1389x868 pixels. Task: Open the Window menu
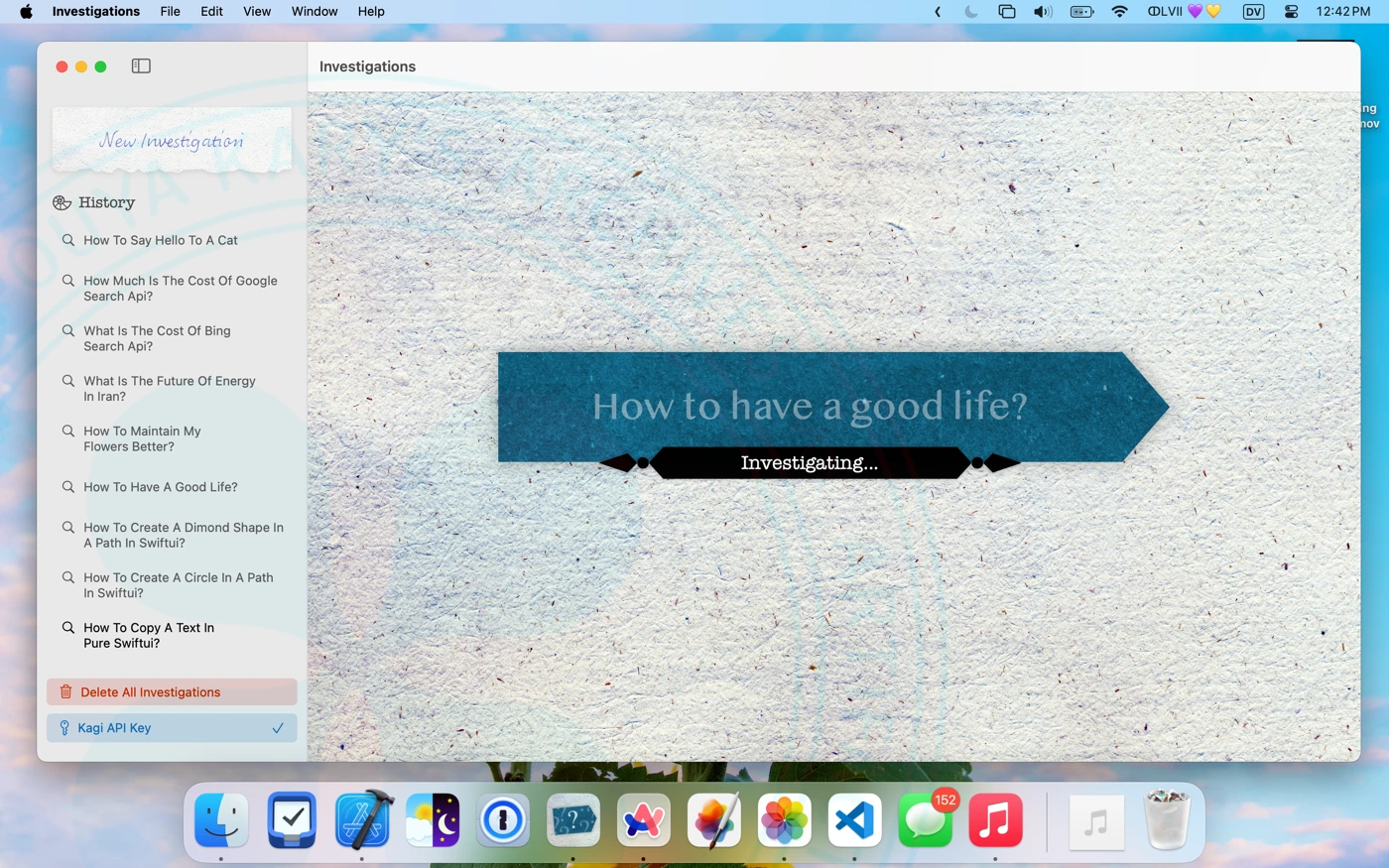point(315,12)
